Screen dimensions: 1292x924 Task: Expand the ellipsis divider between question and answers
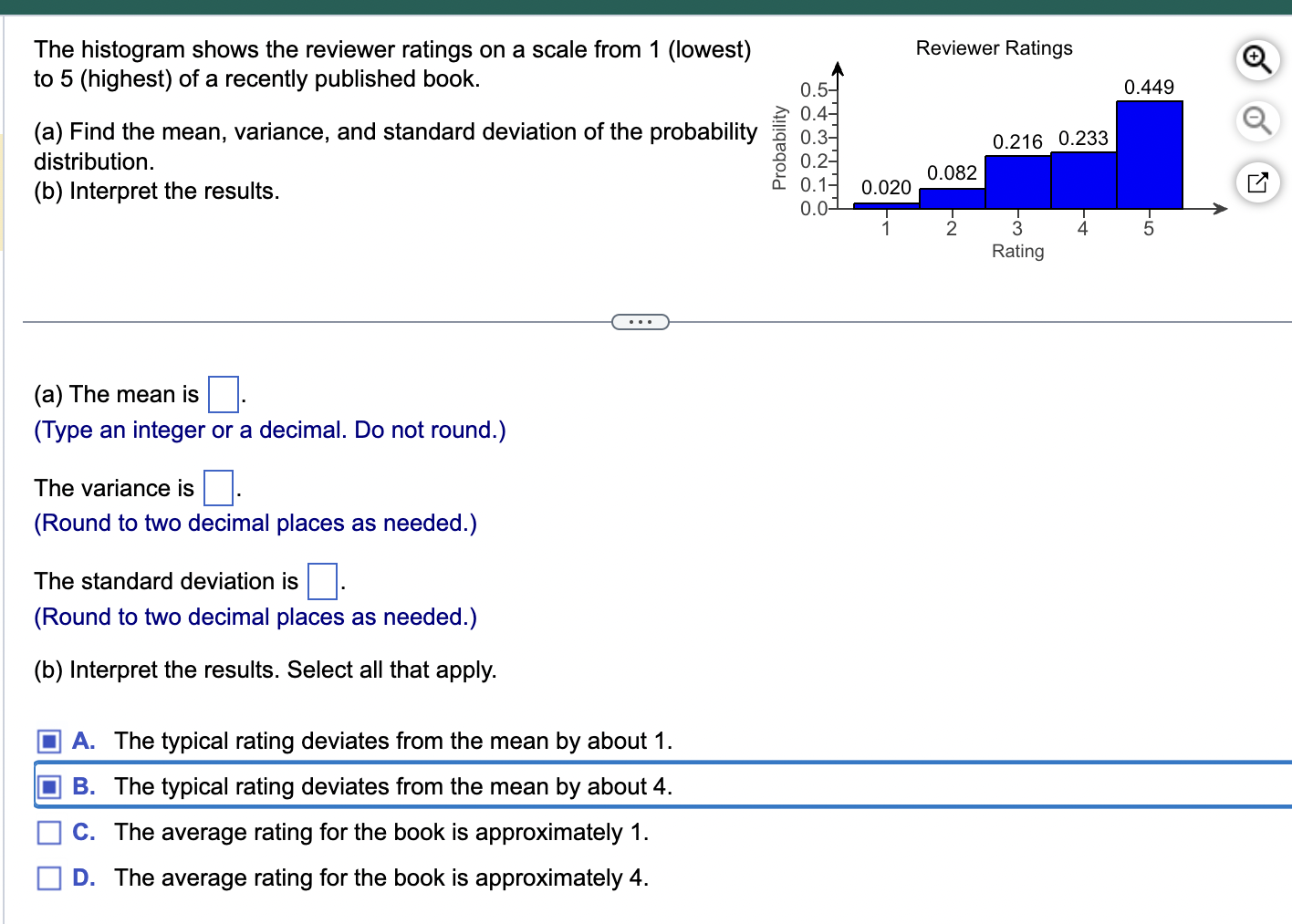coord(640,321)
